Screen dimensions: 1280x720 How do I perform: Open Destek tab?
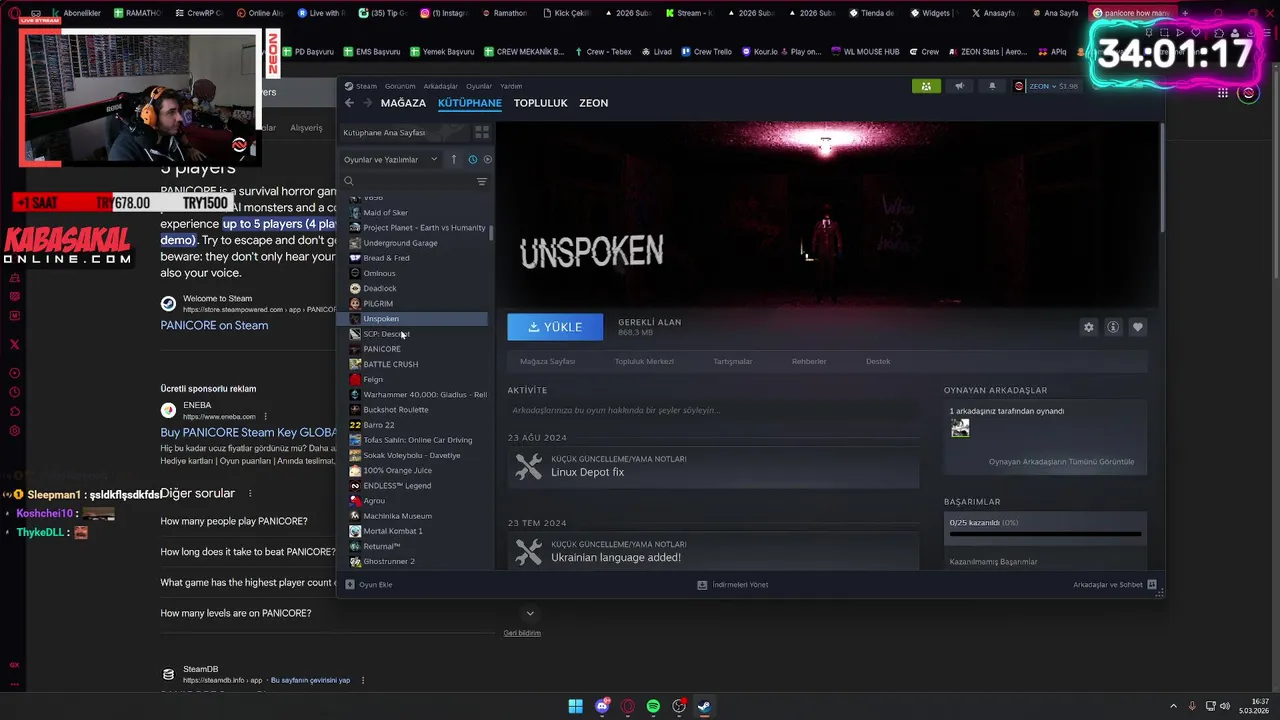[878, 361]
